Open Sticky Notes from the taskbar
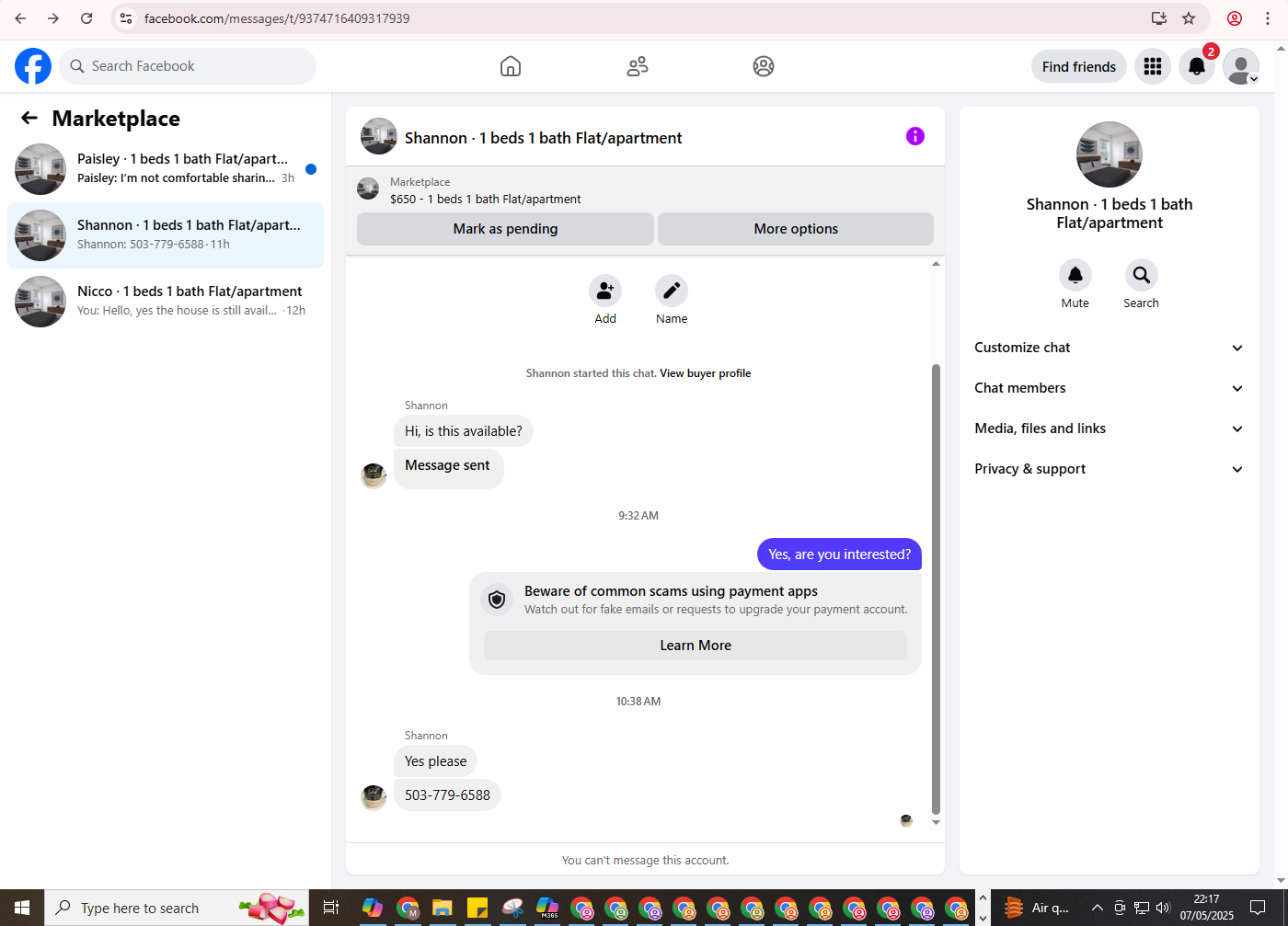This screenshot has height=926, width=1288. (x=477, y=908)
